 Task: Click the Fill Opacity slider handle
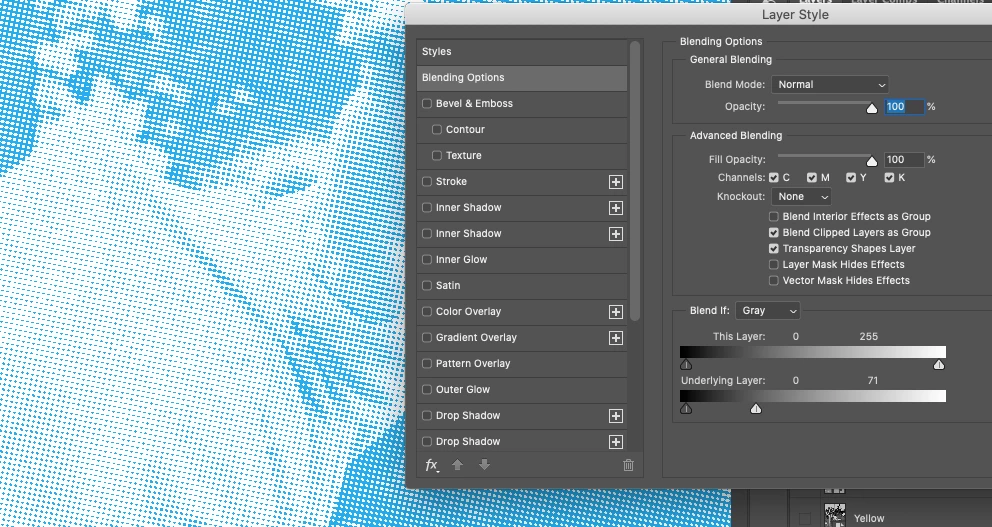872,161
